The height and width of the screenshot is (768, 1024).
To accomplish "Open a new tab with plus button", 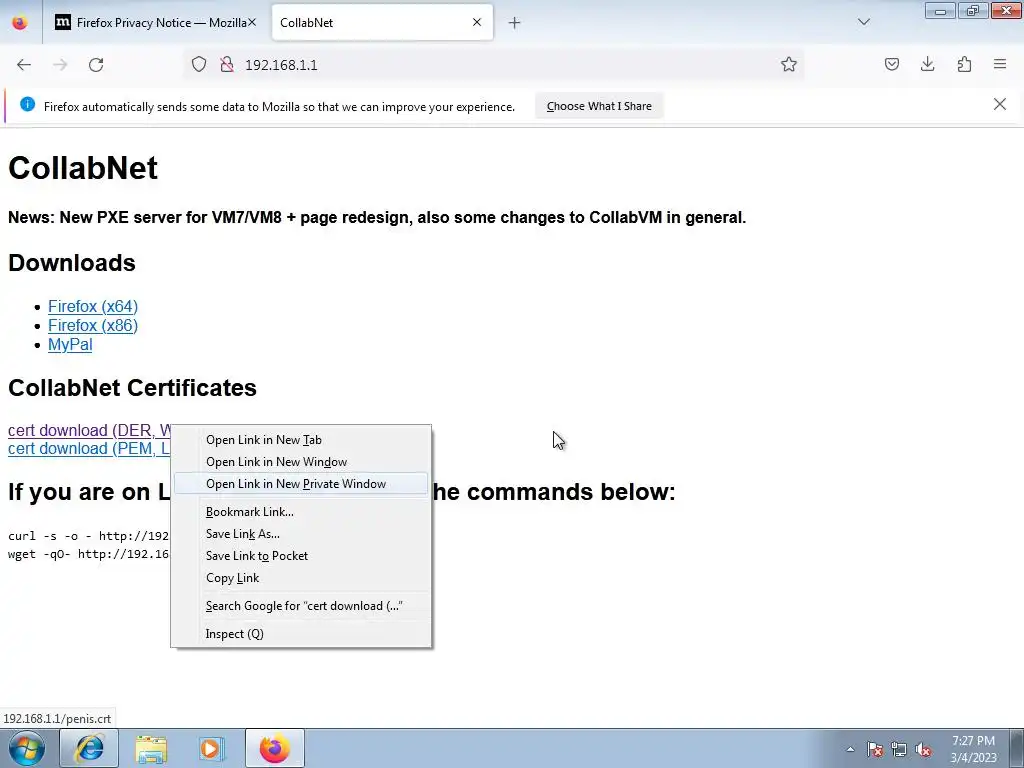I will tap(514, 23).
